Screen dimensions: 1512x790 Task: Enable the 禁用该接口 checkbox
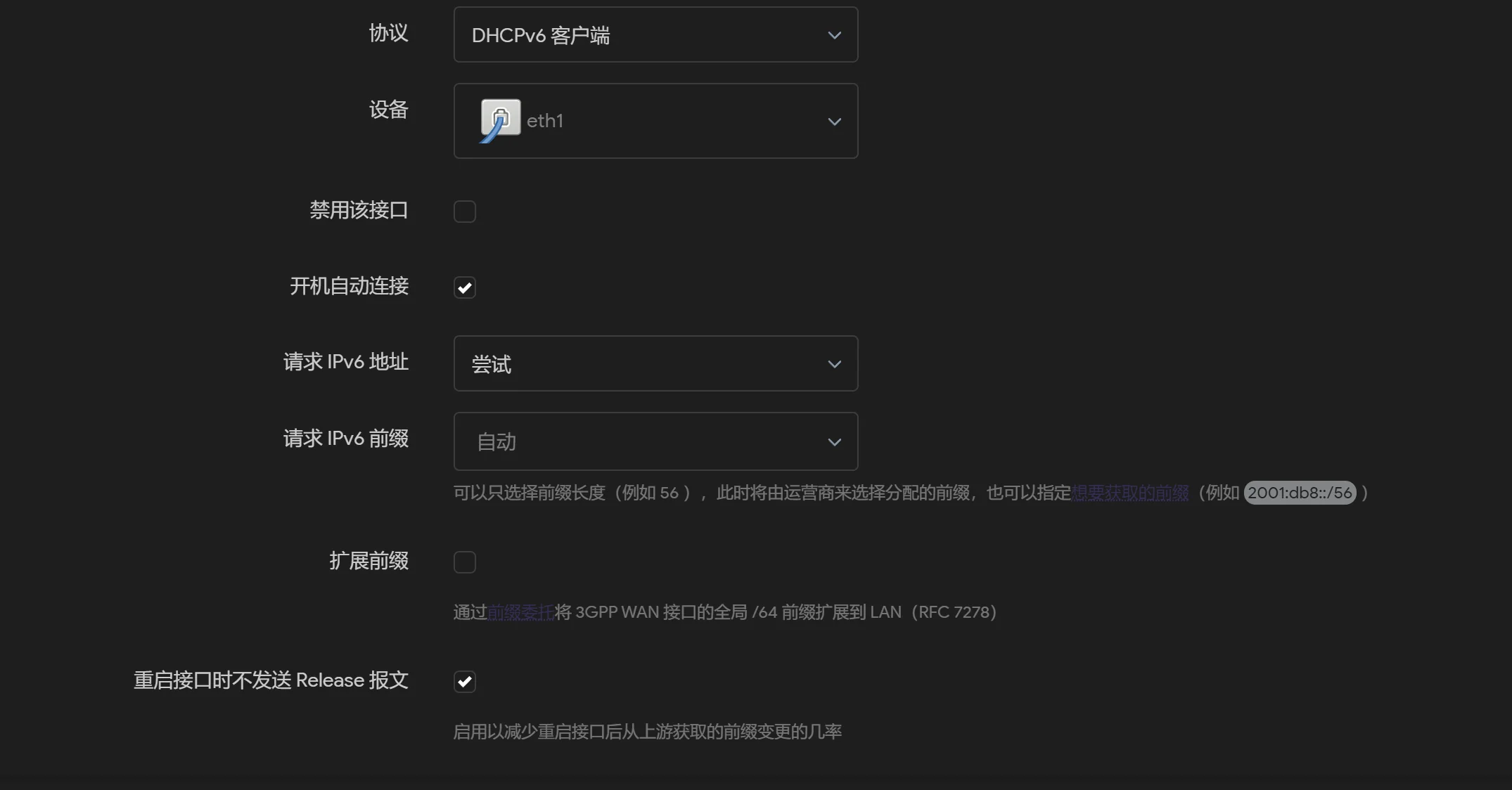pyautogui.click(x=464, y=211)
